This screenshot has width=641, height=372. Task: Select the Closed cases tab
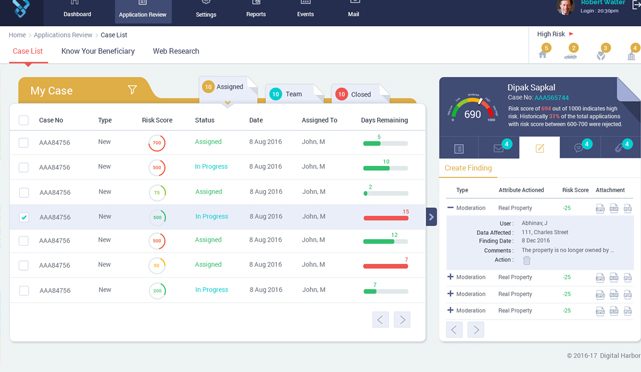point(361,94)
